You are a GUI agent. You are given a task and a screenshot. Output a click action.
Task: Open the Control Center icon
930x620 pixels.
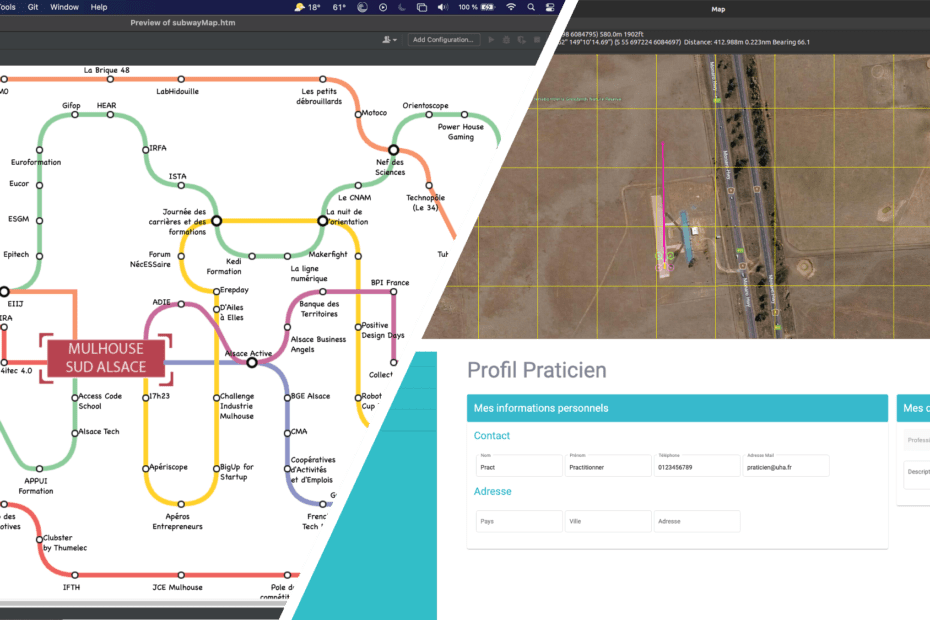550,7
